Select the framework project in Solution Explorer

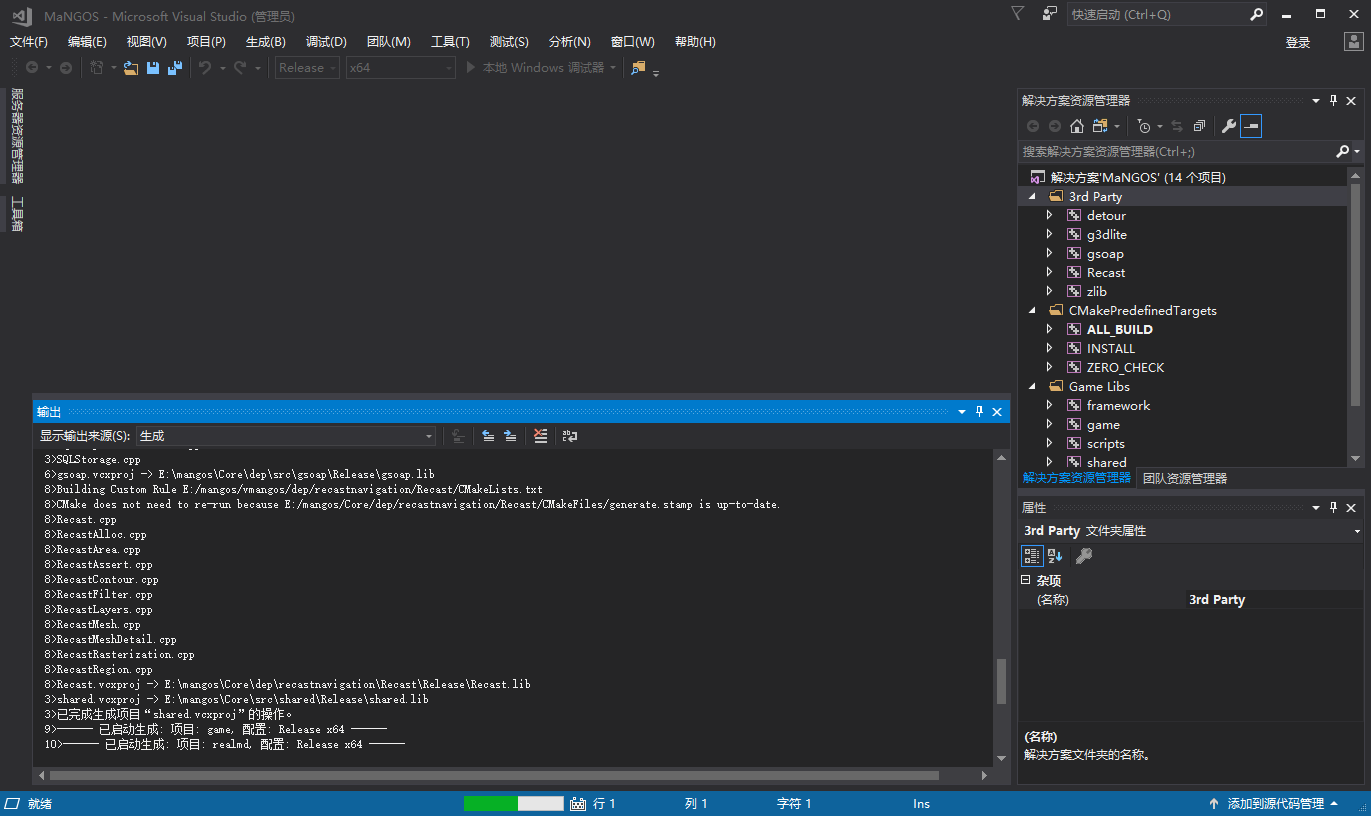(1118, 406)
